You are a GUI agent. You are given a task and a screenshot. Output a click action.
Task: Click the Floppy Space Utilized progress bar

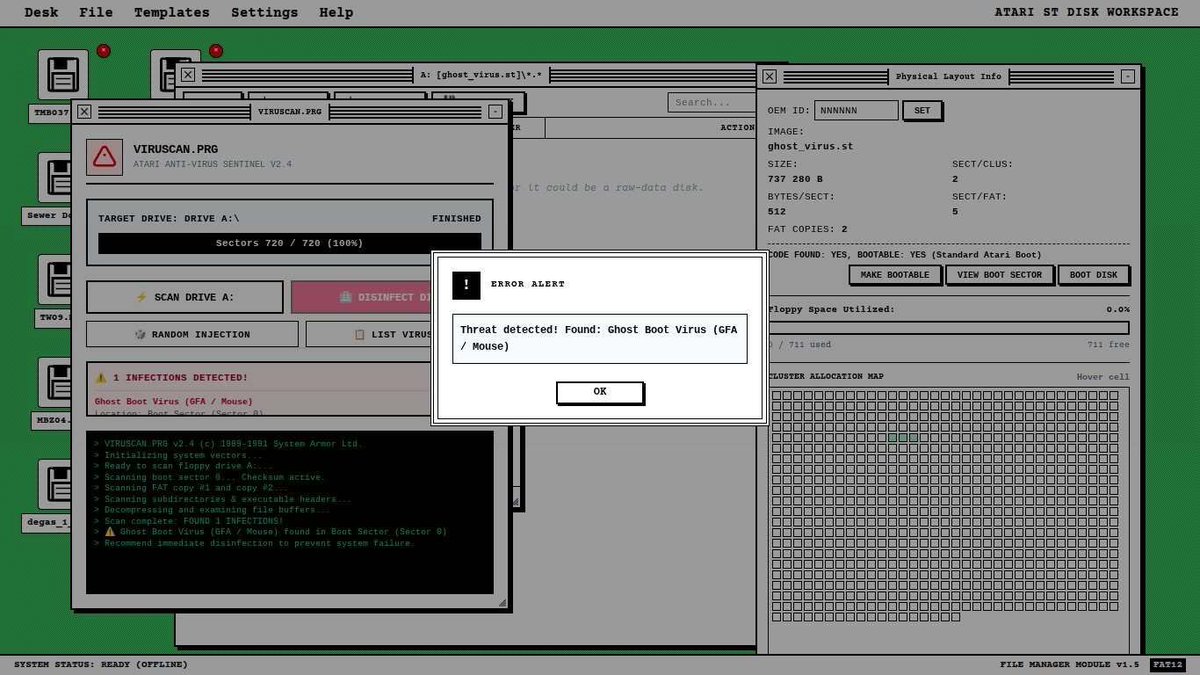click(948, 328)
